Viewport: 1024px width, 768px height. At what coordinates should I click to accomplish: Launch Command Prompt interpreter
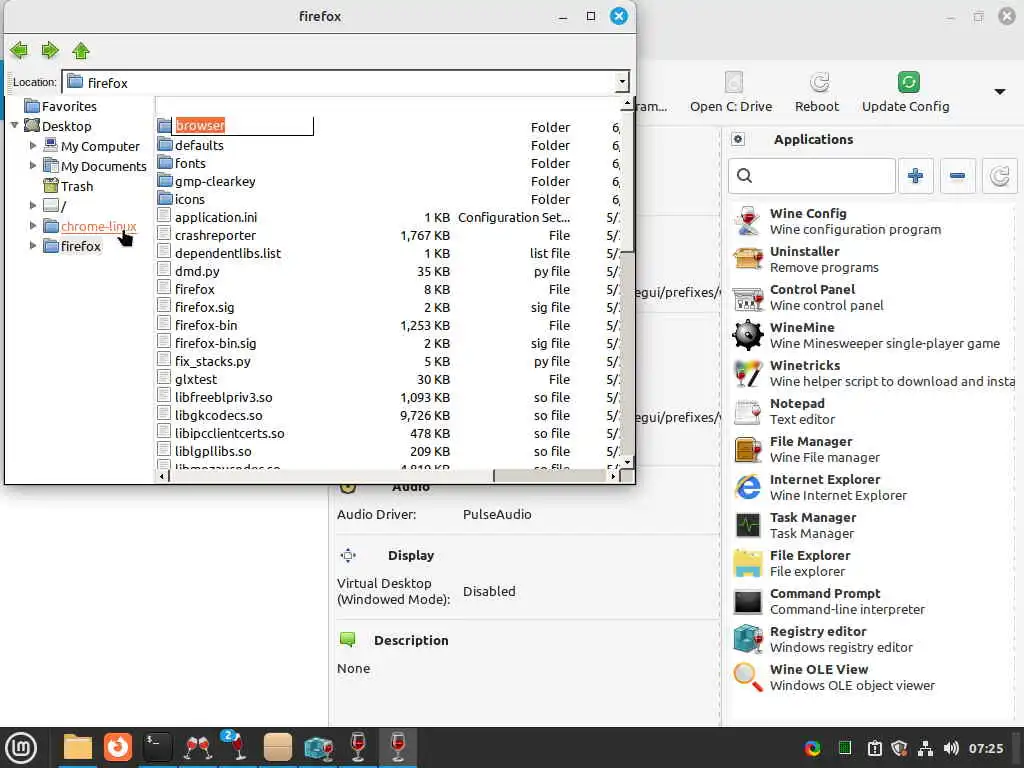[x=872, y=601]
